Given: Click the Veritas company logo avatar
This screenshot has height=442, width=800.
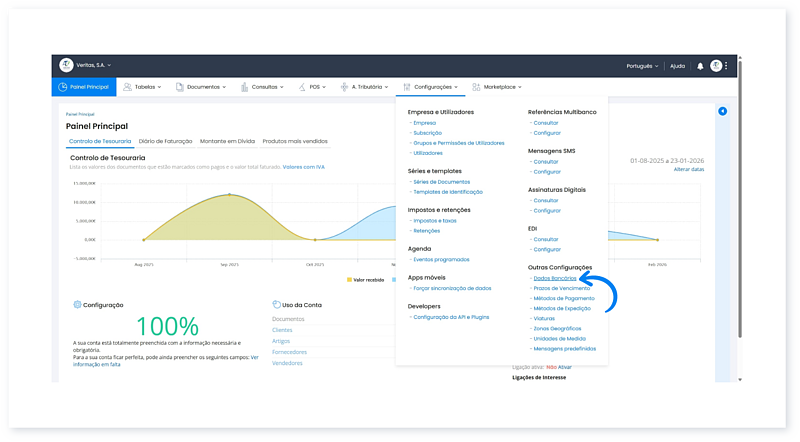Looking at the screenshot, I should 66,65.
